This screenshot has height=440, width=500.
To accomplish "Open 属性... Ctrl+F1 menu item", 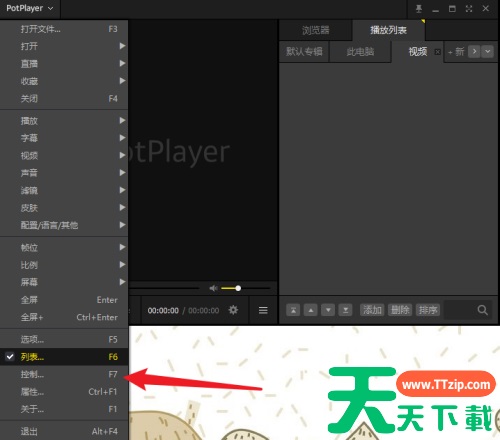I will point(64,392).
